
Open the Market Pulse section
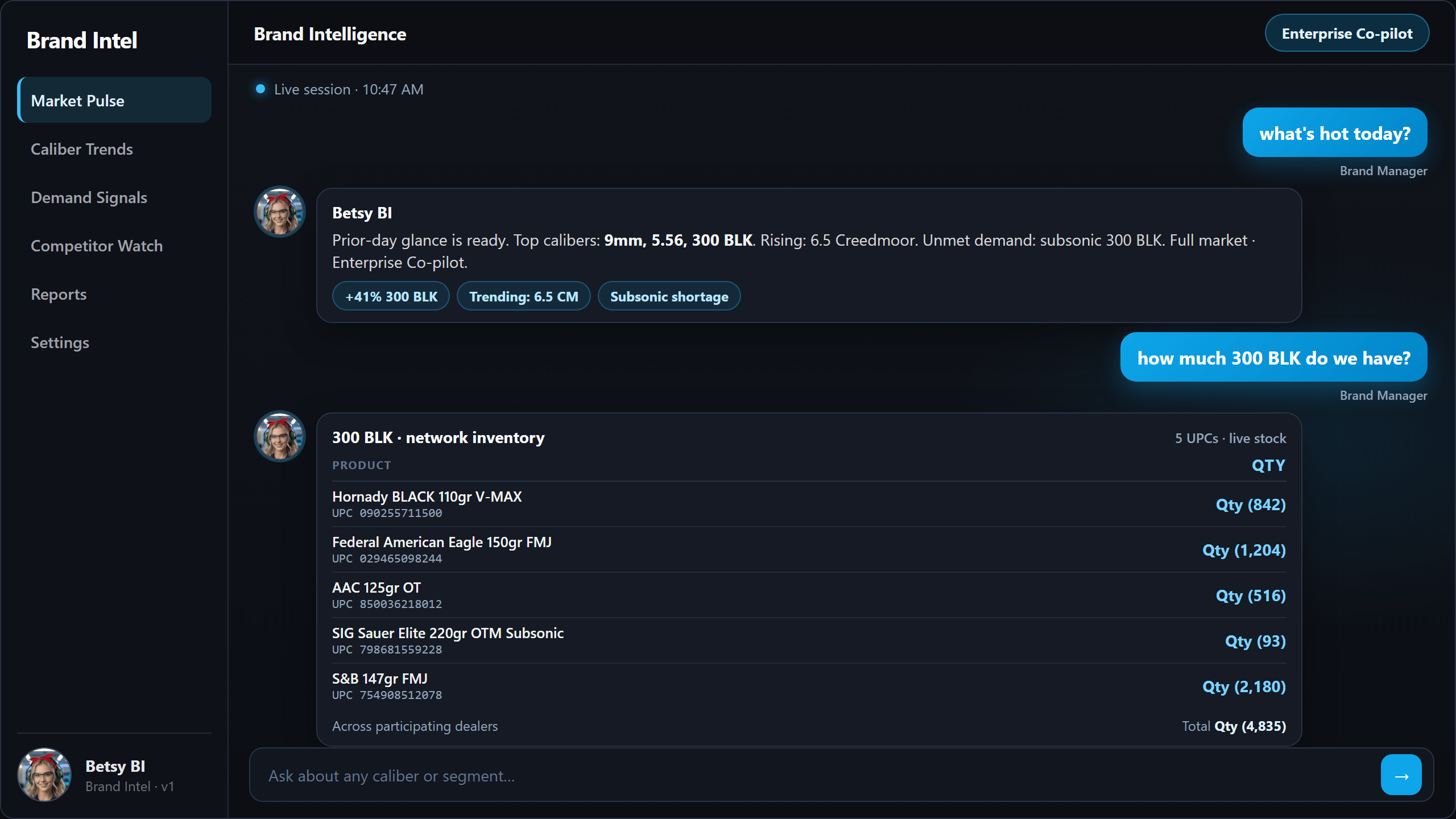point(114,100)
